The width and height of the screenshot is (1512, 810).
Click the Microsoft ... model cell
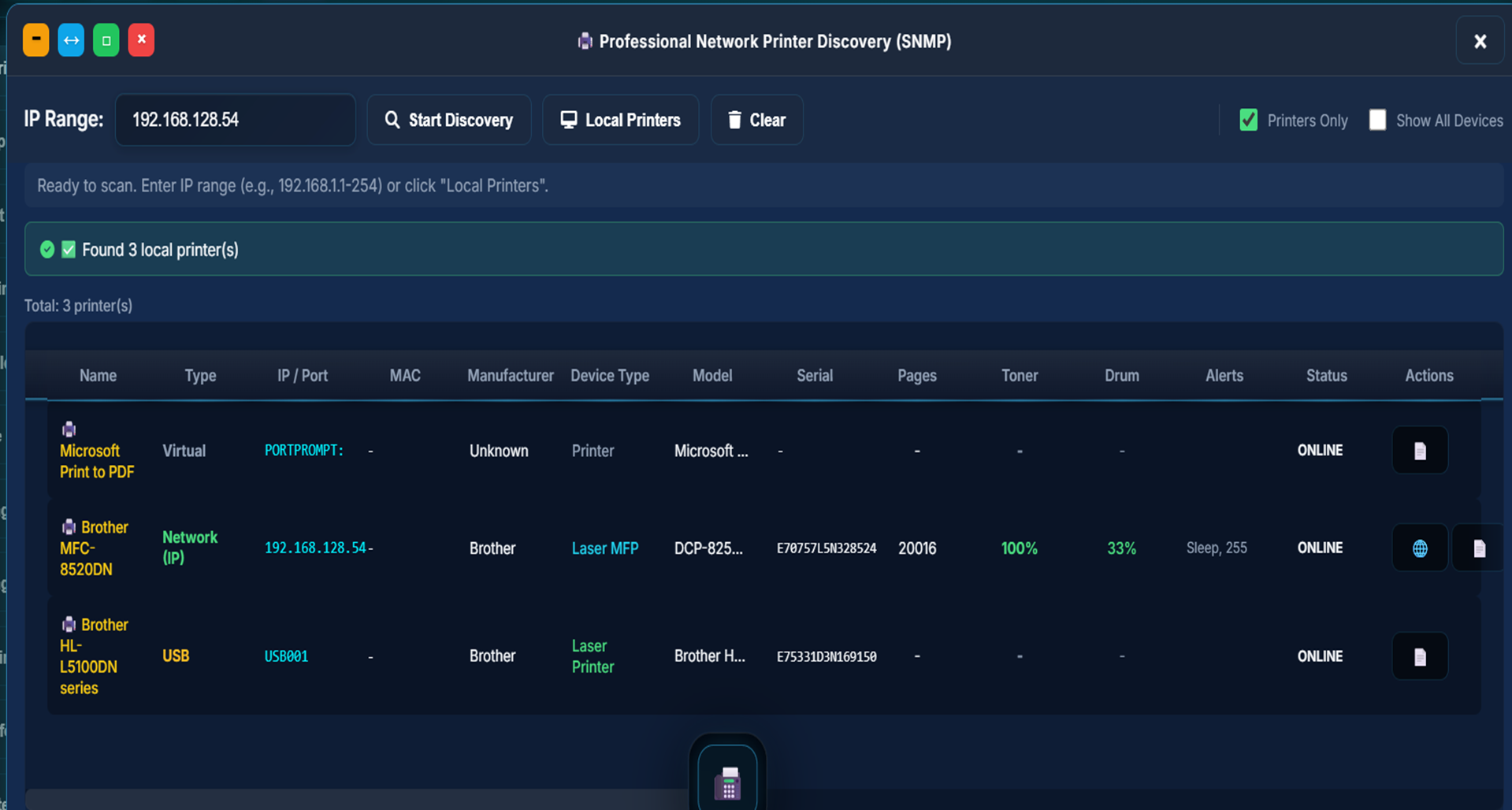click(x=711, y=451)
